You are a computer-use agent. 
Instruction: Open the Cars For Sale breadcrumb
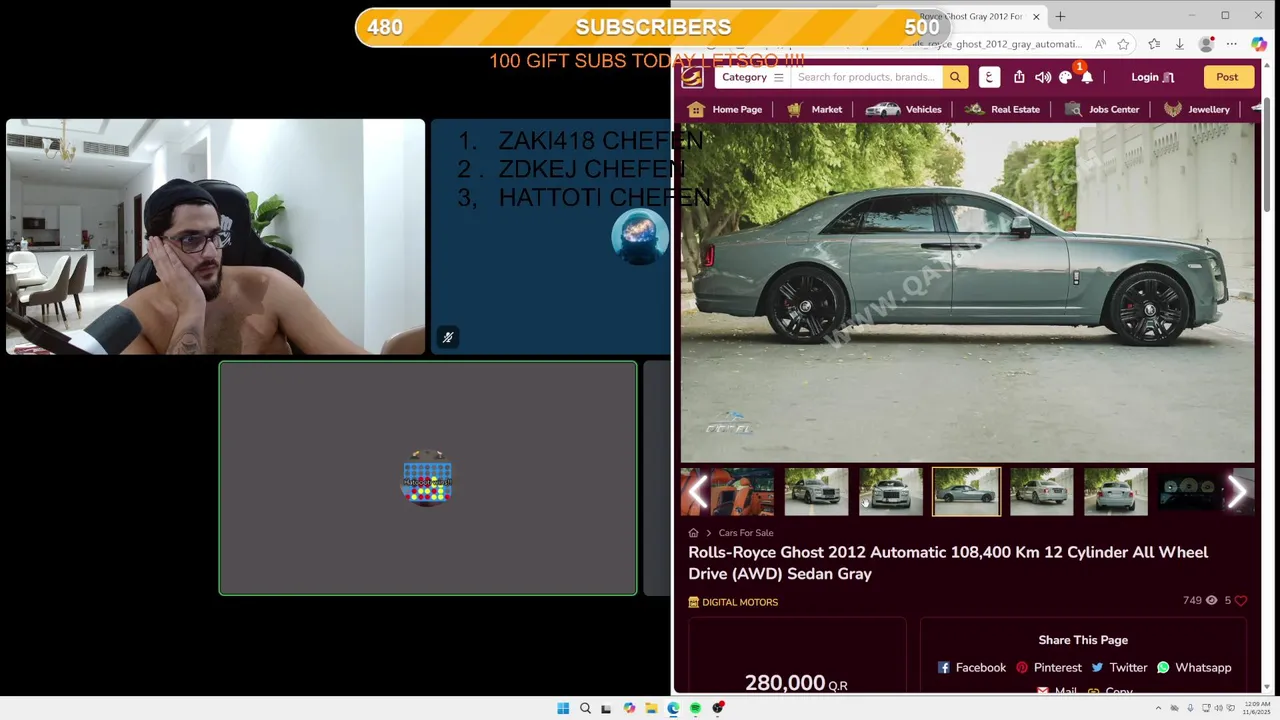pyautogui.click(x=746, y=533)
